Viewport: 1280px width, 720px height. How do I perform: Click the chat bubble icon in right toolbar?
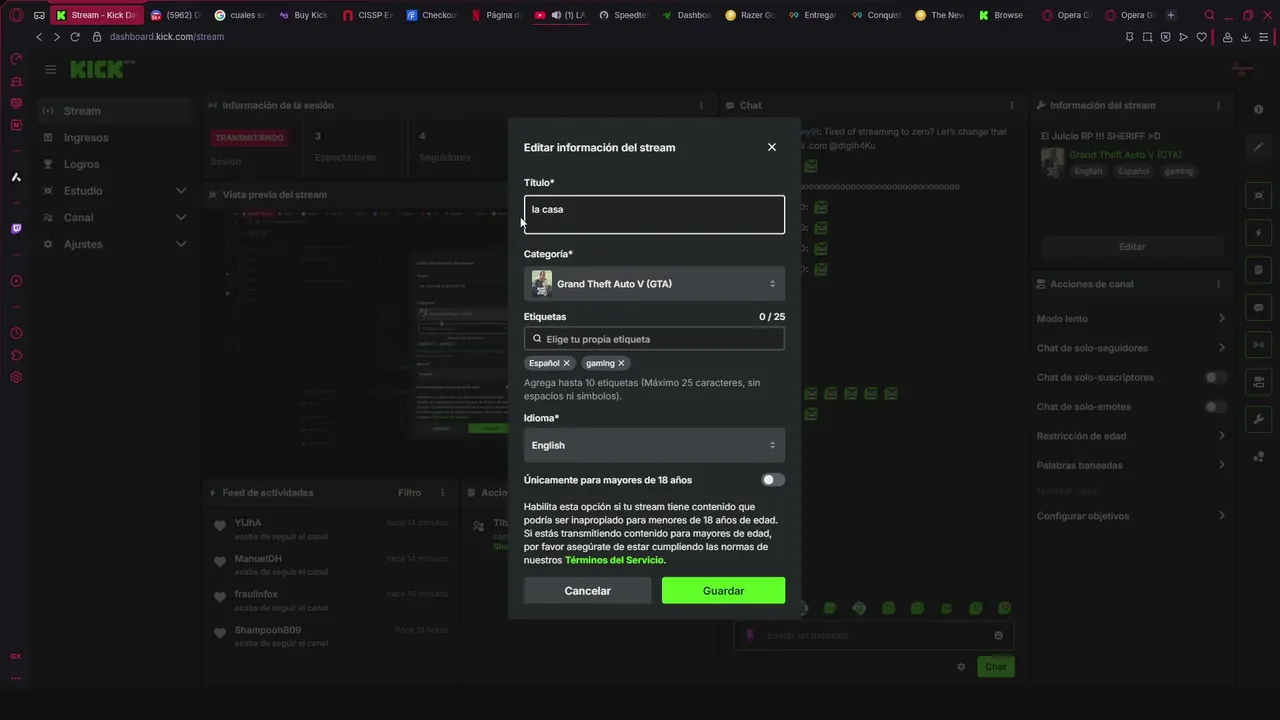1259,307
